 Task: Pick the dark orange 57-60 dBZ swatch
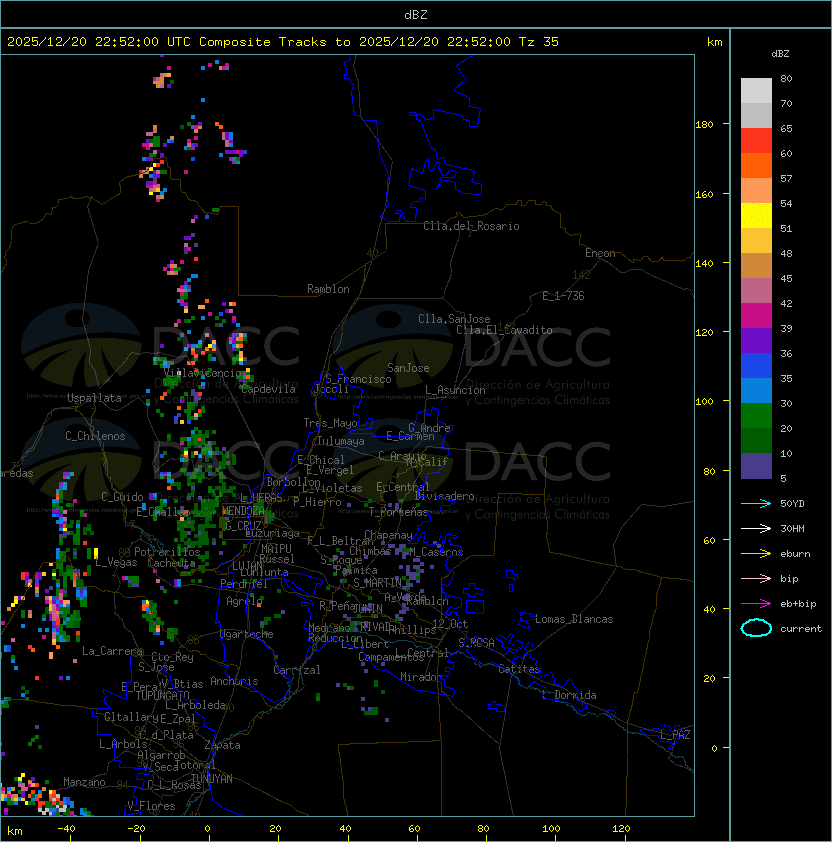(756, 166)
